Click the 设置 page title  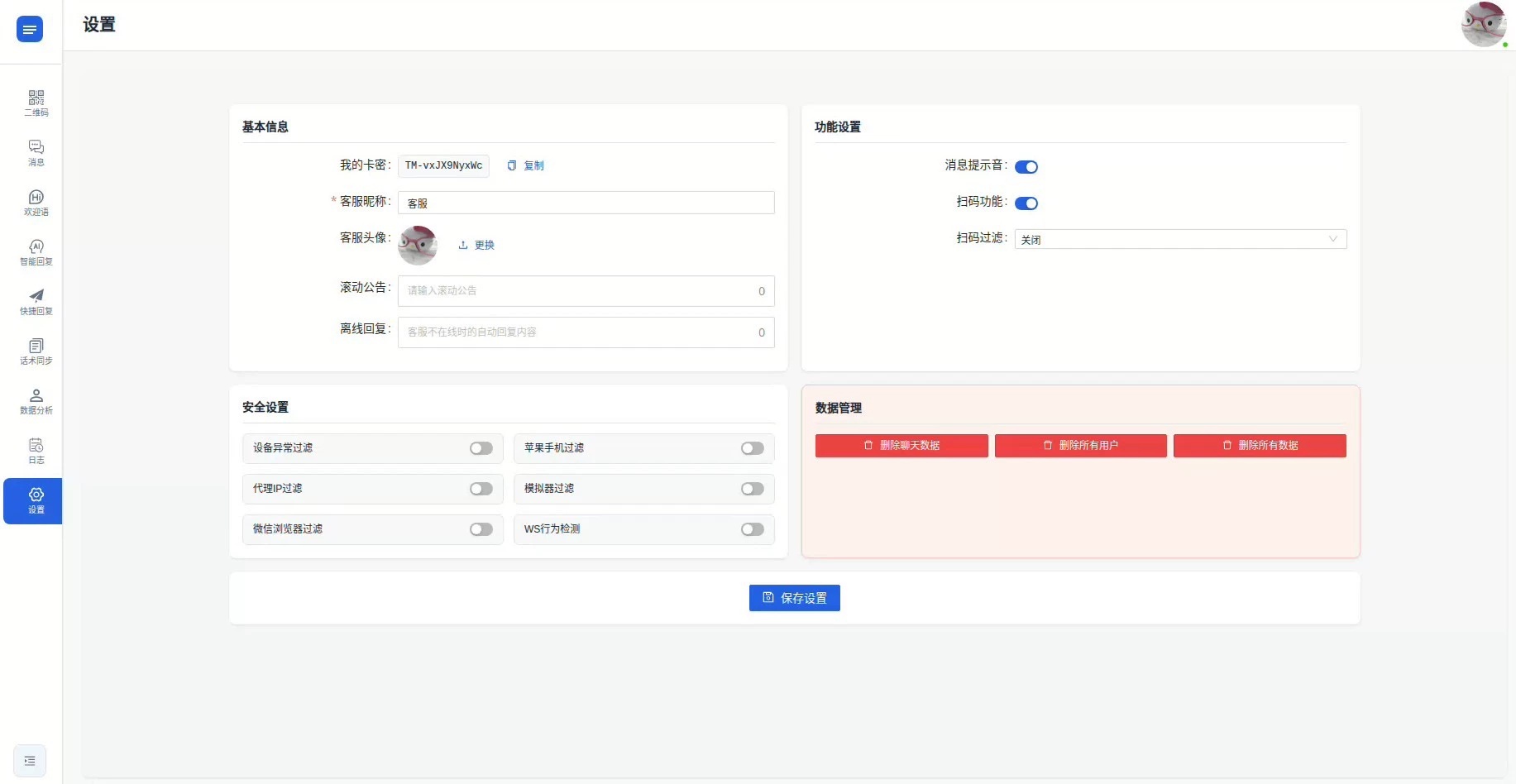(x=99, y=25)
